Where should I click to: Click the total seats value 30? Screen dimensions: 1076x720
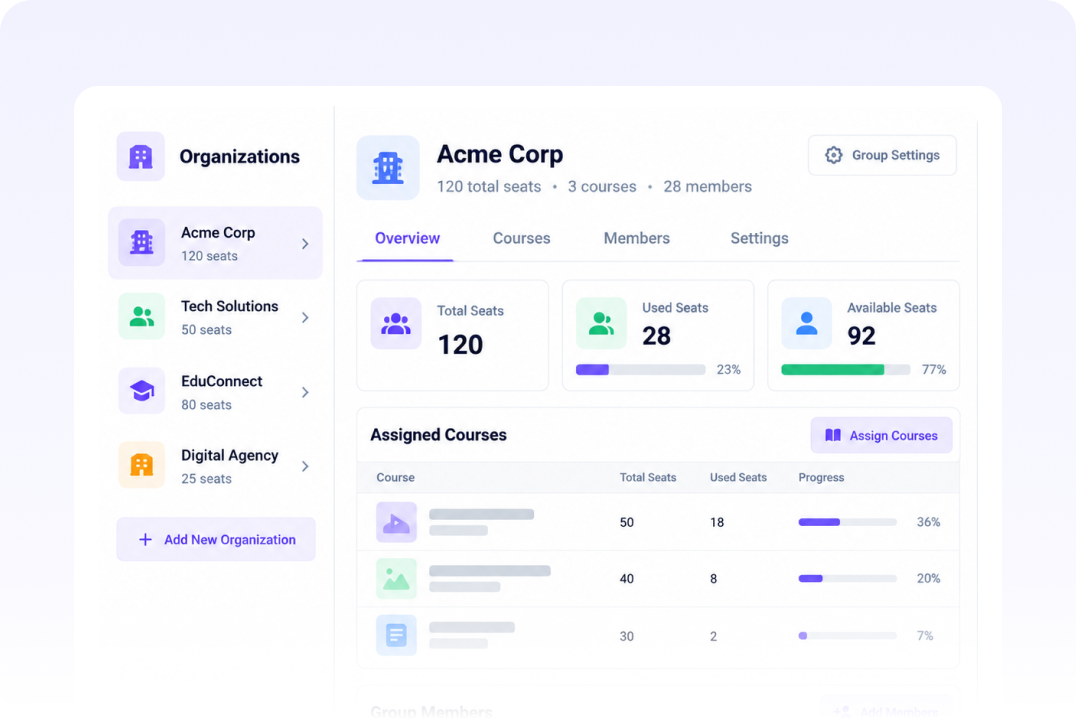[627, 636]
